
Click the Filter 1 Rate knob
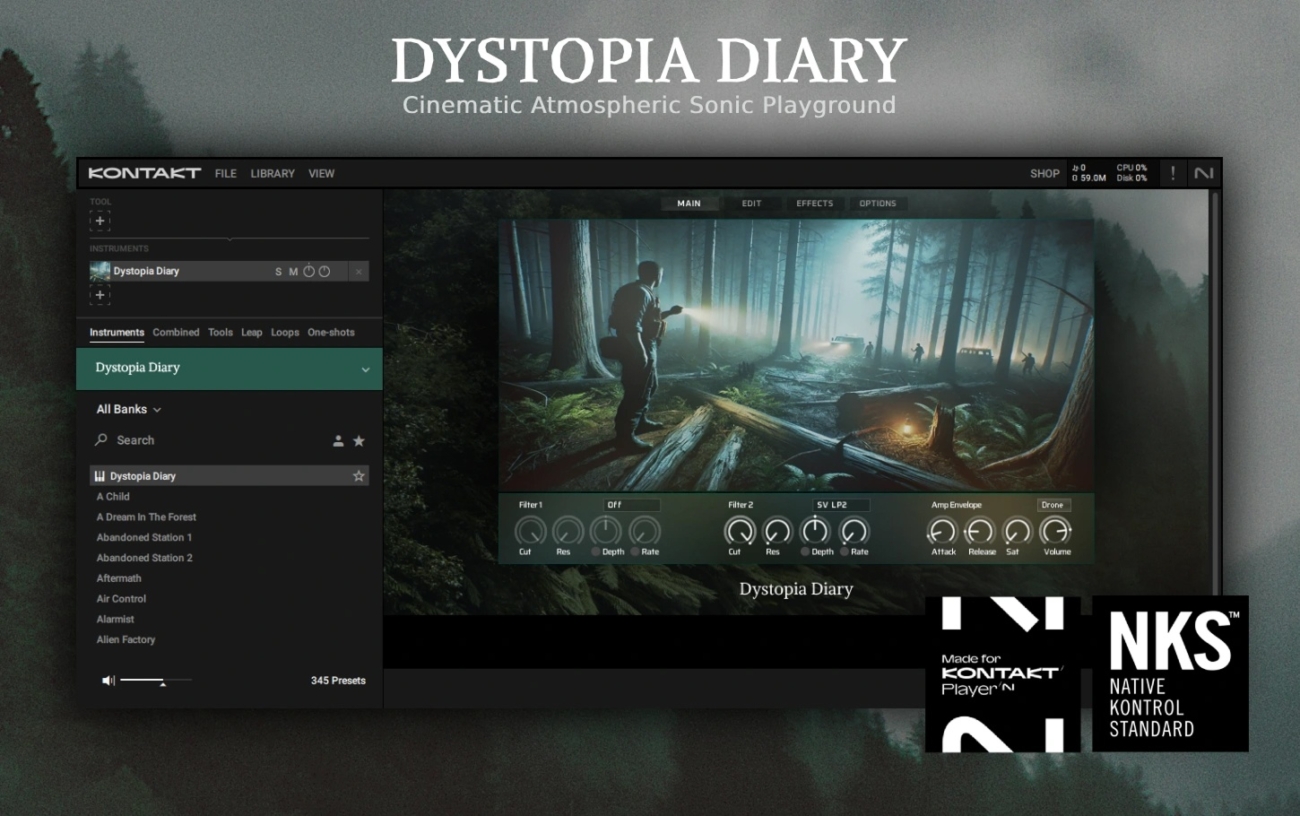point(644,531)
